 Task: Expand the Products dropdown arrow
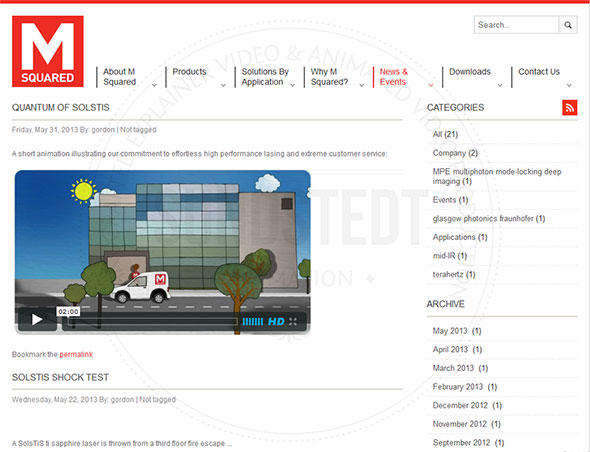(223, 85)
